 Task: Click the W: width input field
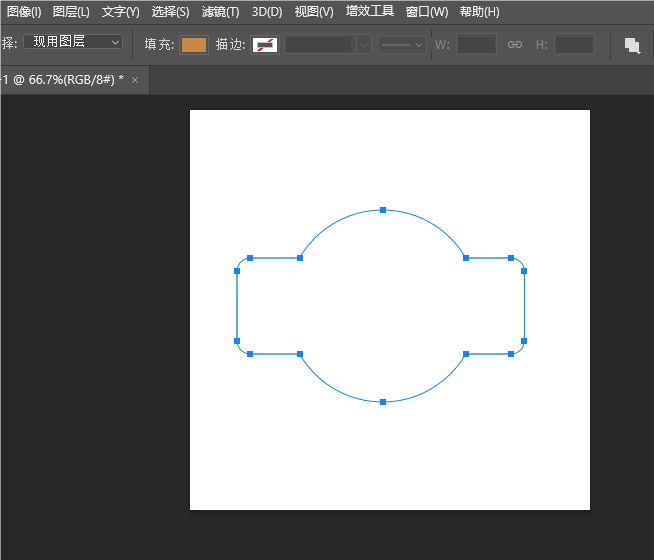(476, 45)
